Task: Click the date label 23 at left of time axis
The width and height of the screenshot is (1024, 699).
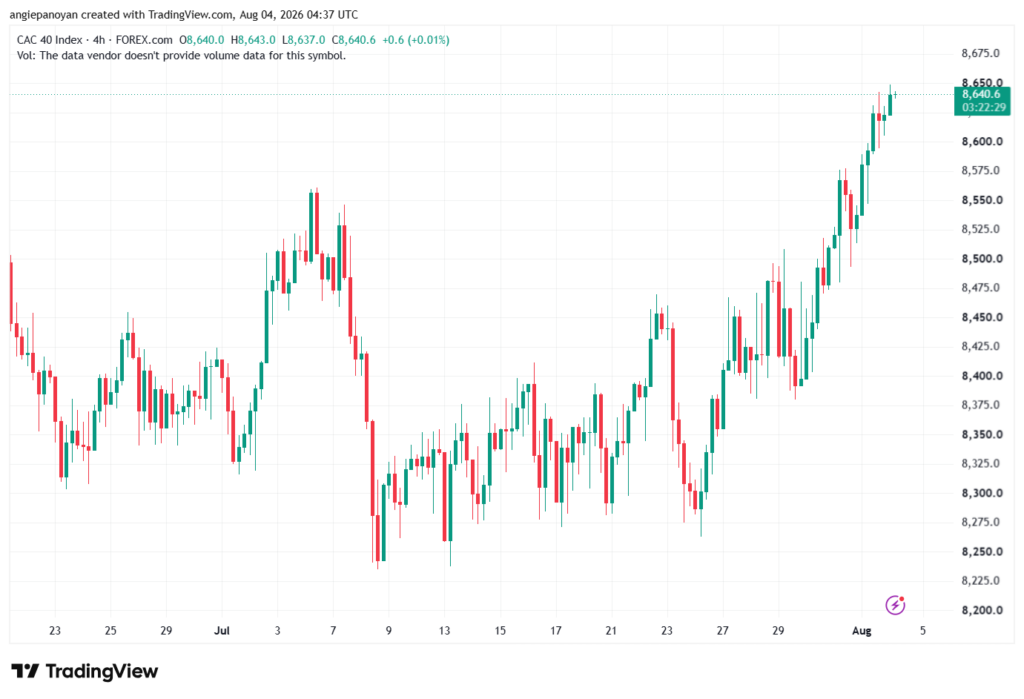Action: click(x=55, y=630)
